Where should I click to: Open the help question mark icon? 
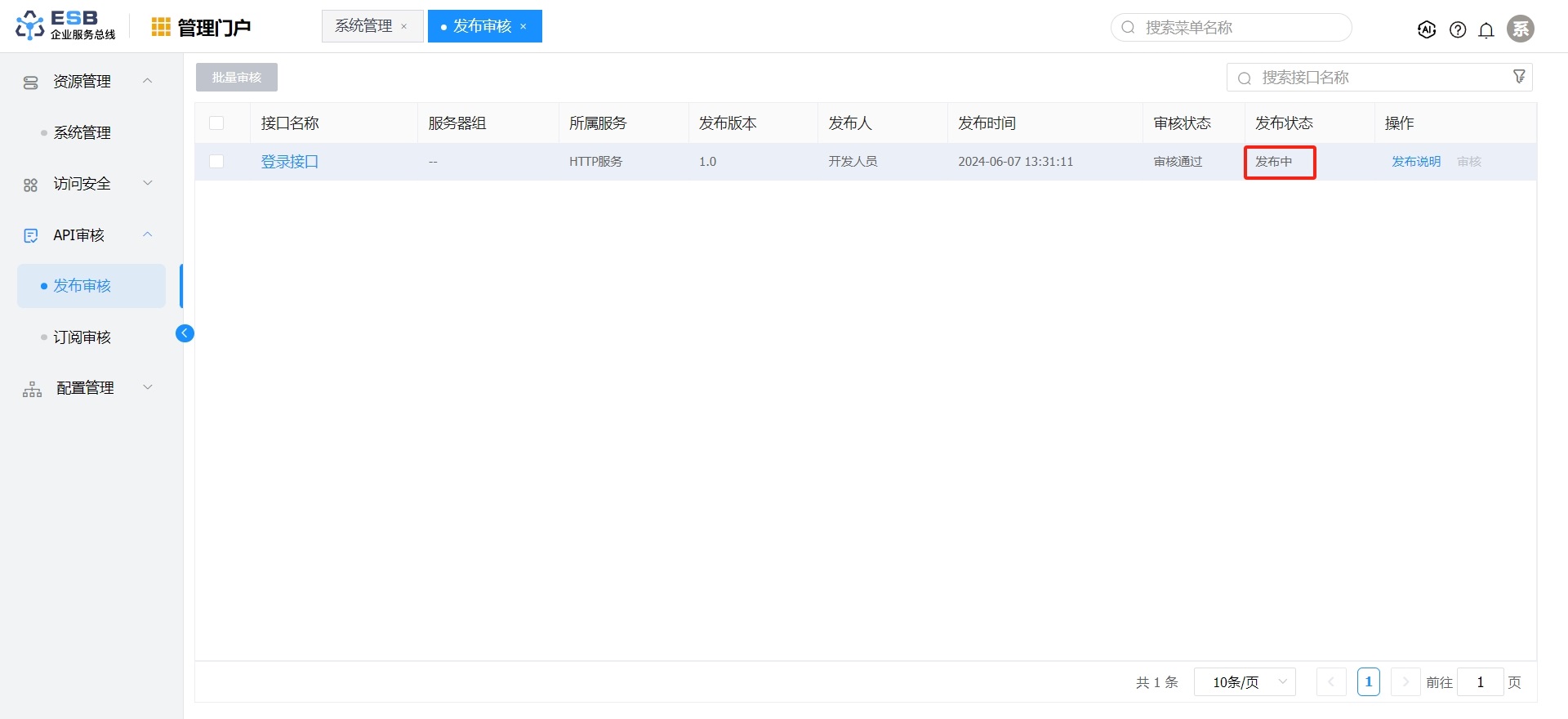click(1457, 29)
